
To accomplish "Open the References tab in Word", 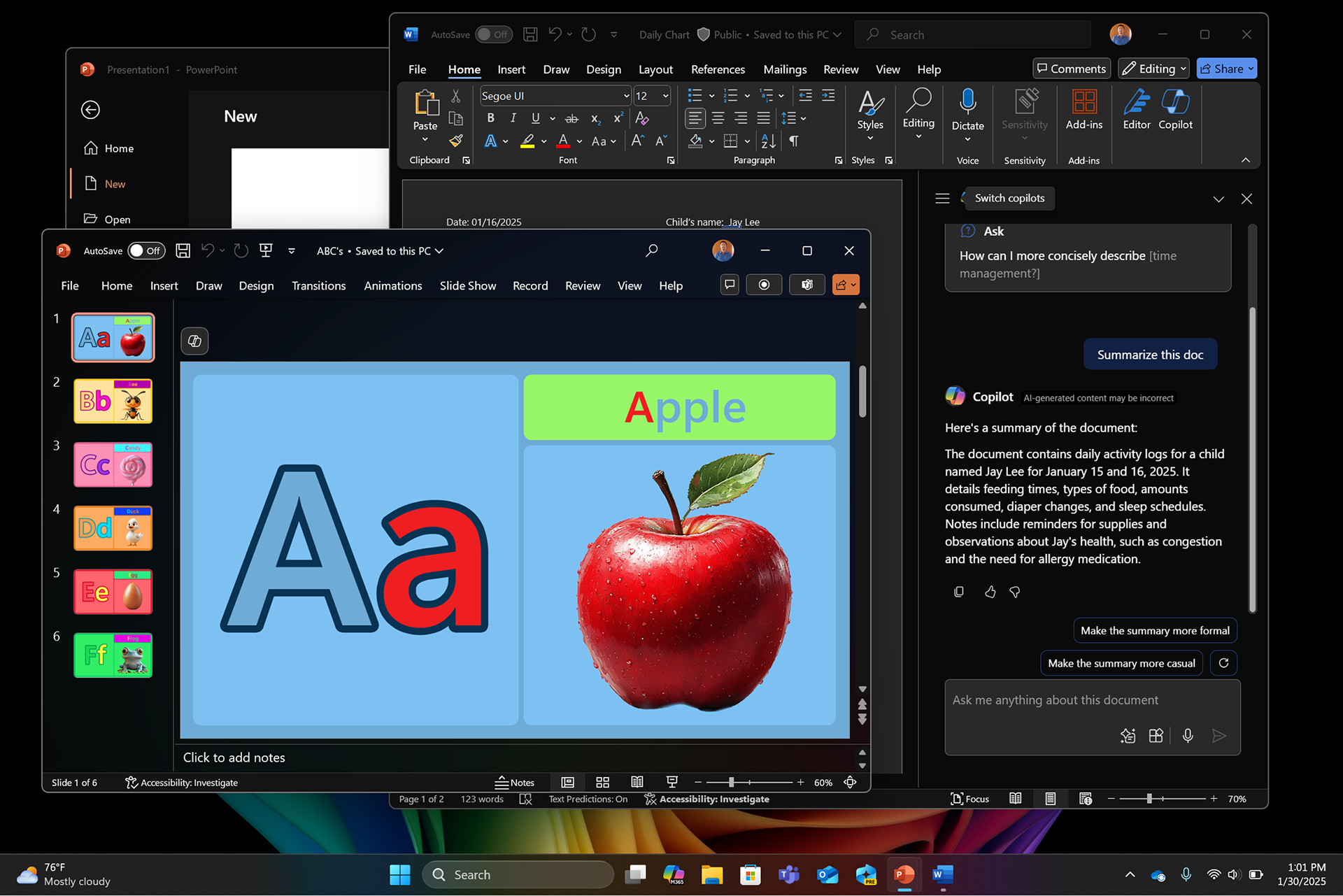I will tap(718, 69).
